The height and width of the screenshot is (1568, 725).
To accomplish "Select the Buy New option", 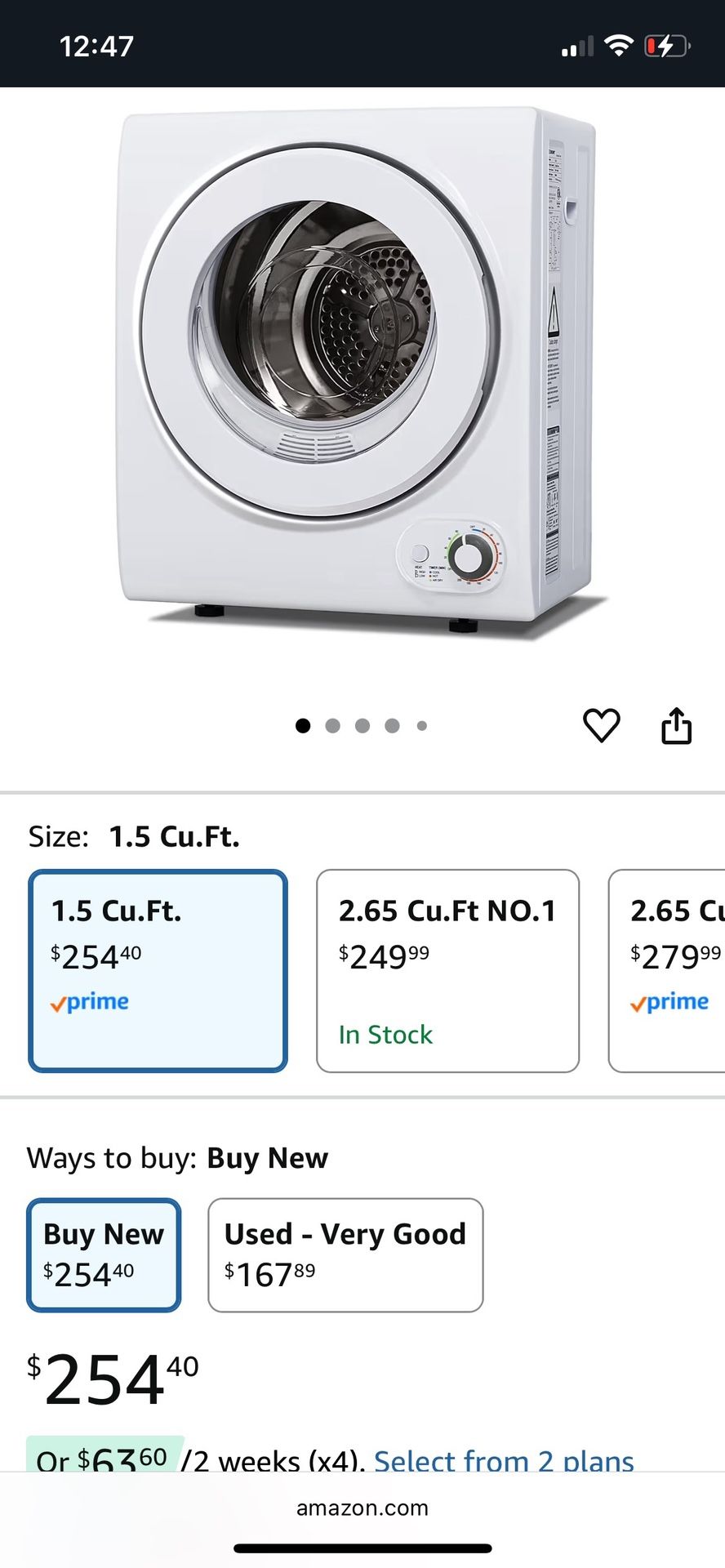I will [104, 1254].
